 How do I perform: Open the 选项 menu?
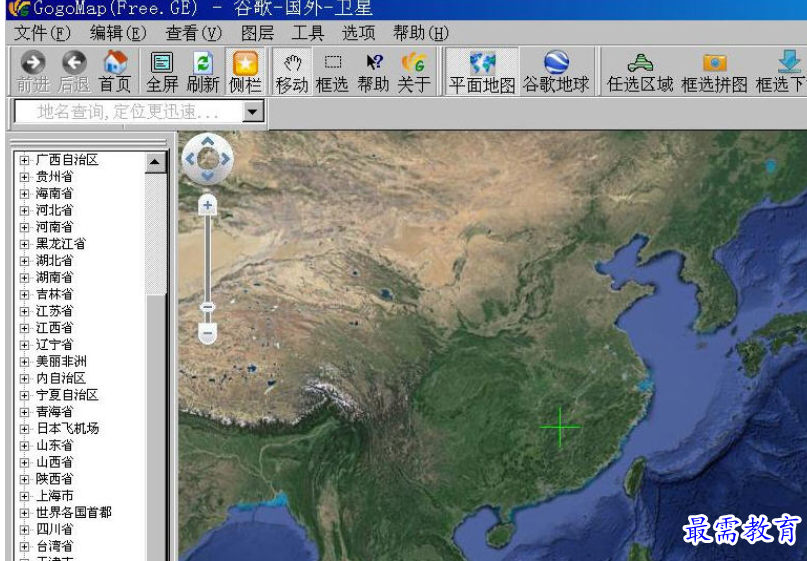click(358, 33)
